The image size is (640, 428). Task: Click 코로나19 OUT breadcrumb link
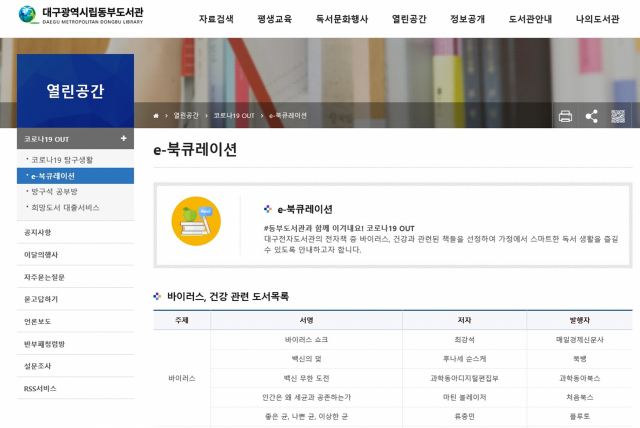coord(234,116)
